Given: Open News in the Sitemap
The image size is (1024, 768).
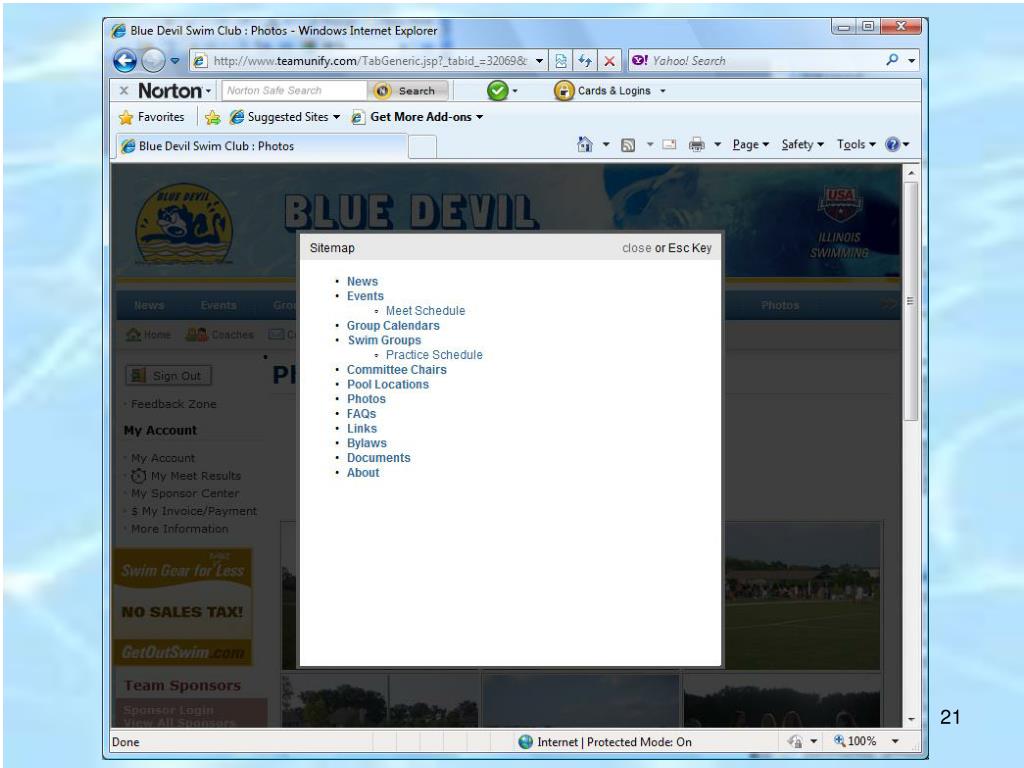Looking at the screenshot, I should click(x=362, y=281).
